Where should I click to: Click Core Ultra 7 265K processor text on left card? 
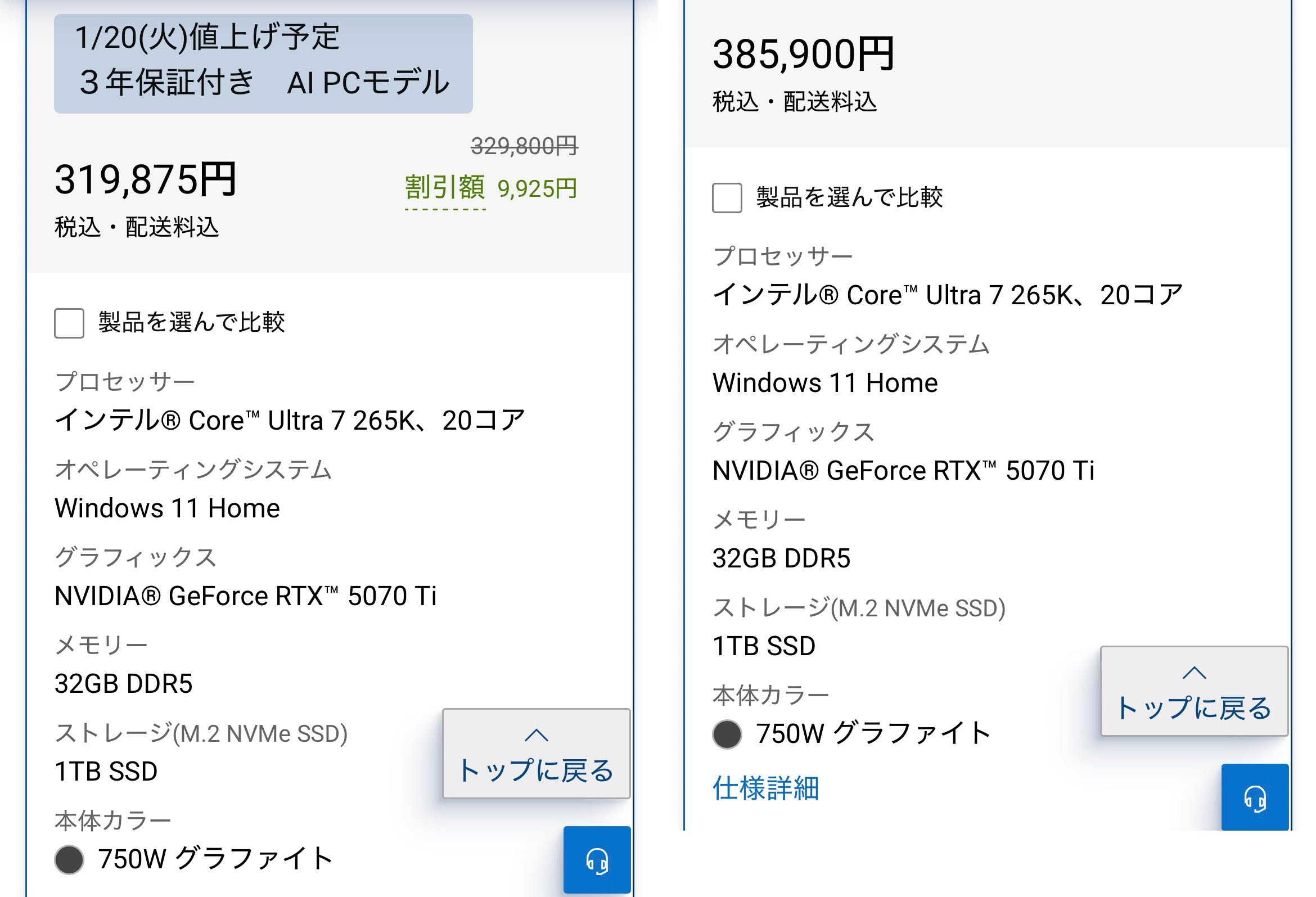(290, 421)
